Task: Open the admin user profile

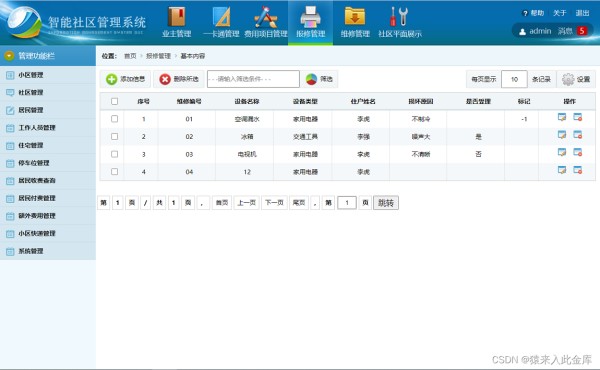Action: point(535,31)
